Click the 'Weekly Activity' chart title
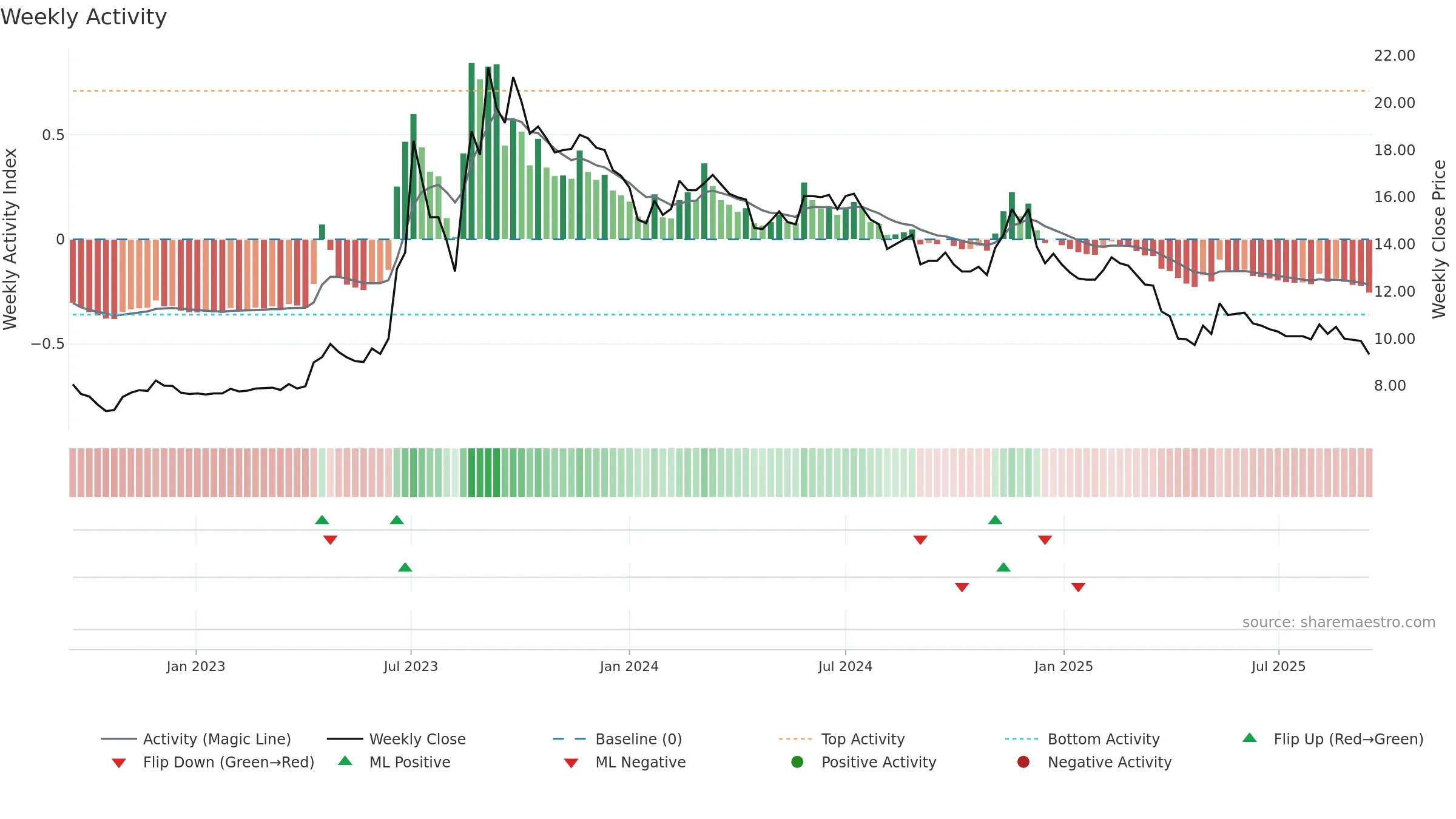The image size is (1456, 819). (84, 17)
